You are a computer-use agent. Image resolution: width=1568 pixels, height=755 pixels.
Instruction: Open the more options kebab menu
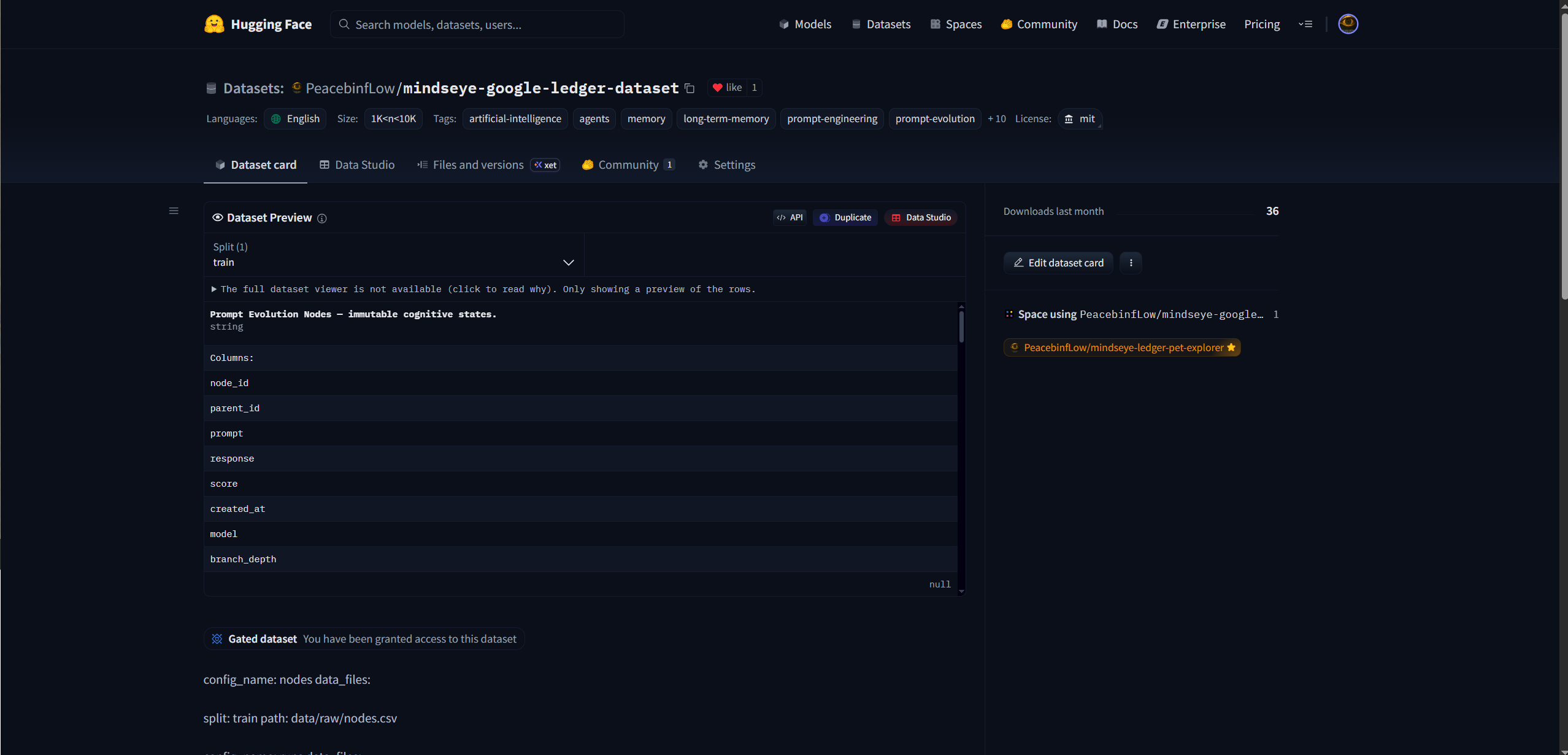[x=1131, y=263]
